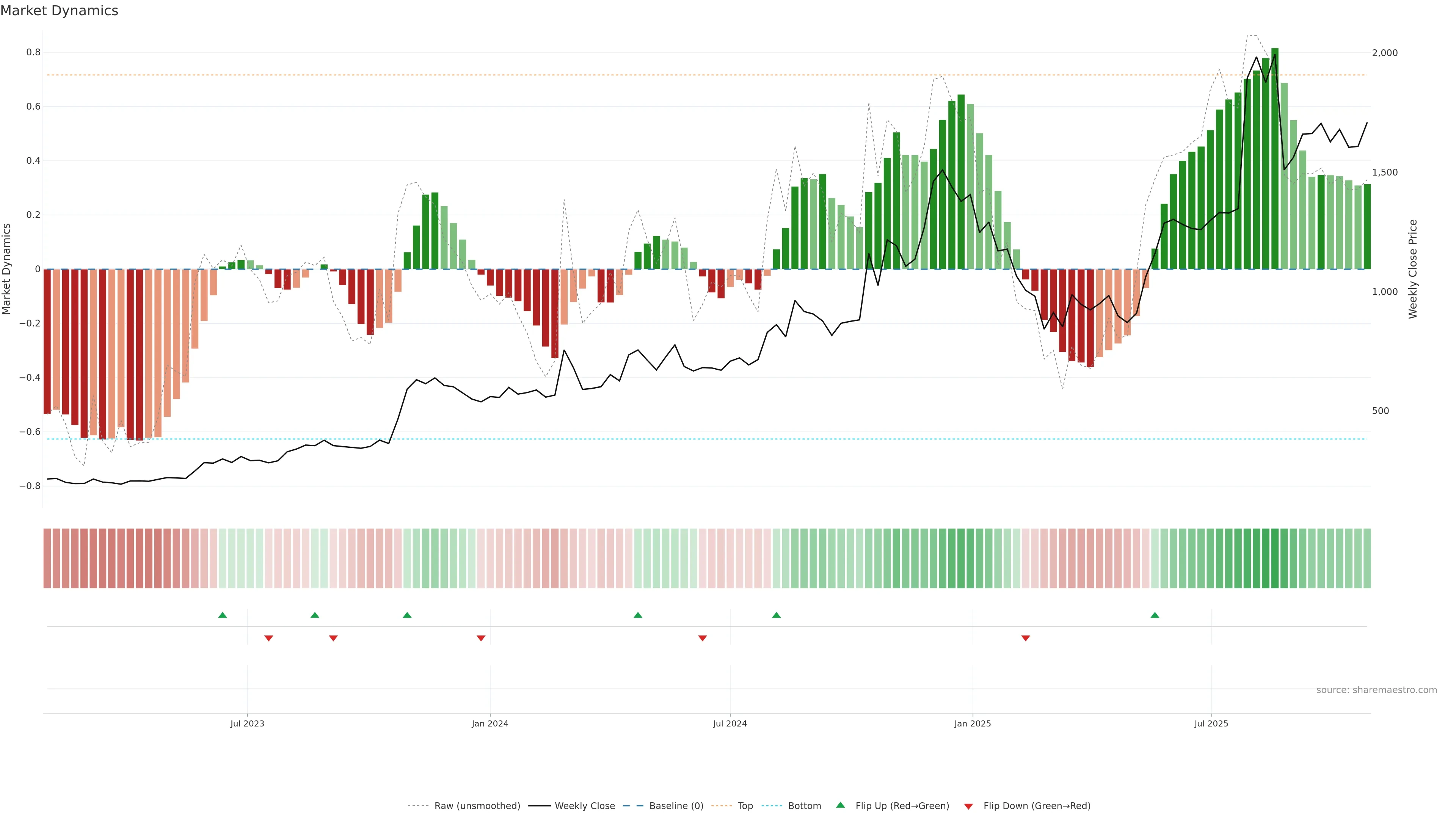Screen dimensions: 1456x819
Task: Click the red flip-down triangle just after Jul 2023
Action: [268, 638]
